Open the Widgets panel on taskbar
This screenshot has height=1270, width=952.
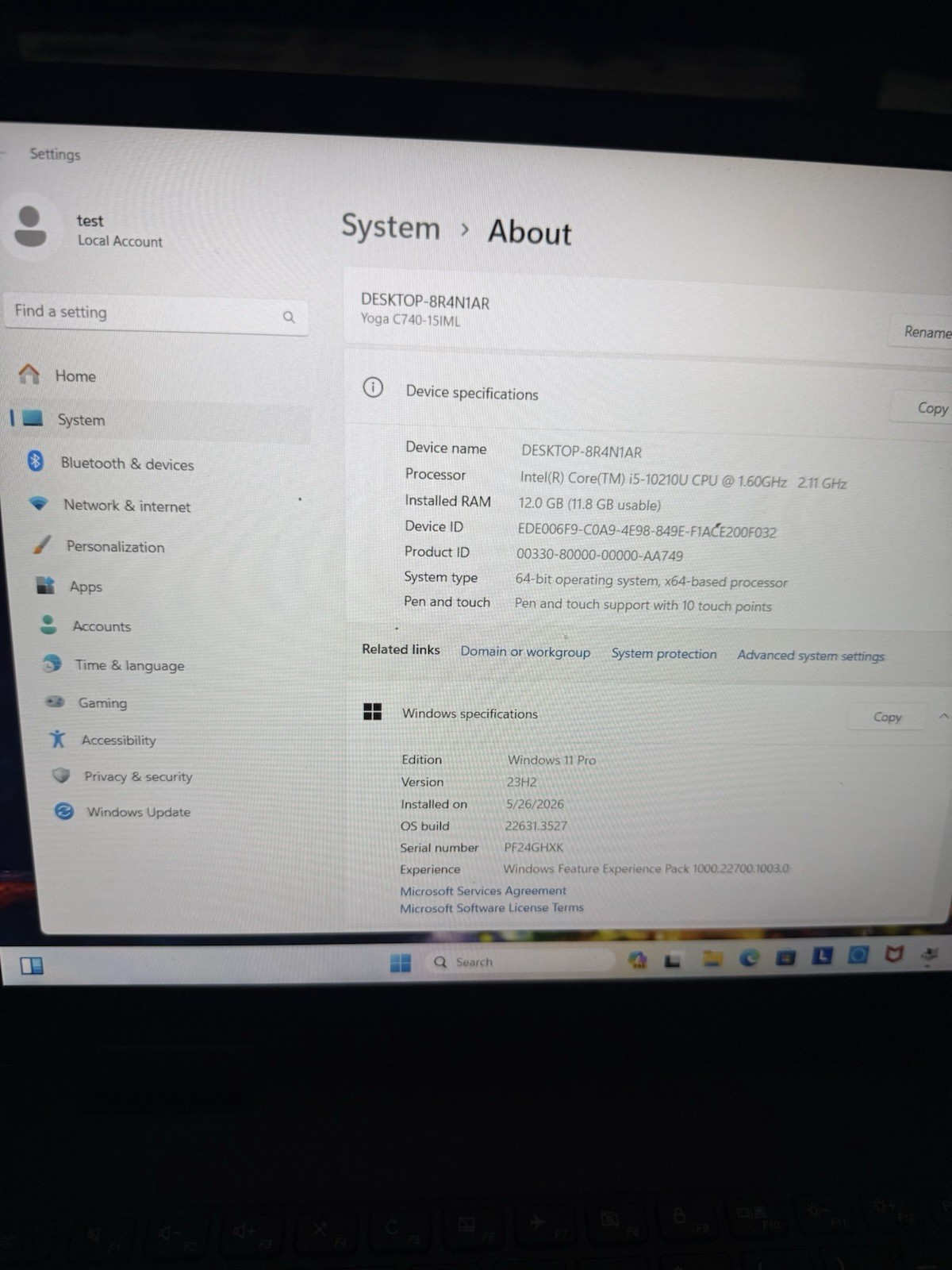pos(32,966)
